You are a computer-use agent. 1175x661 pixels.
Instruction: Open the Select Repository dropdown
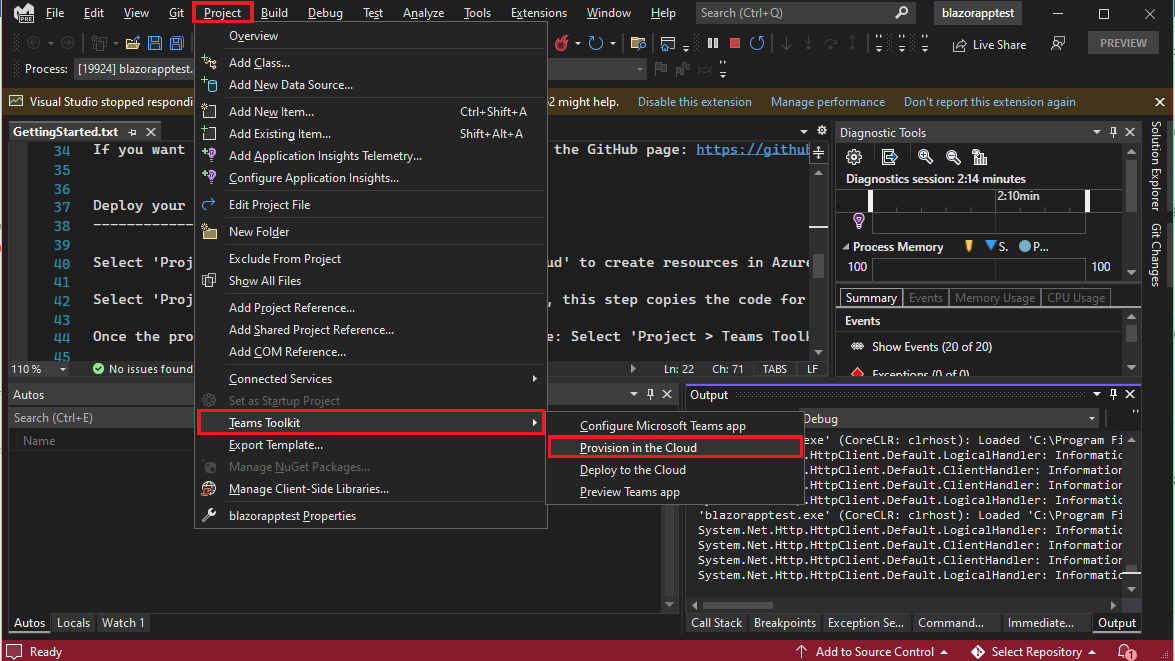pyautogui.click(x=1092, y=652)
